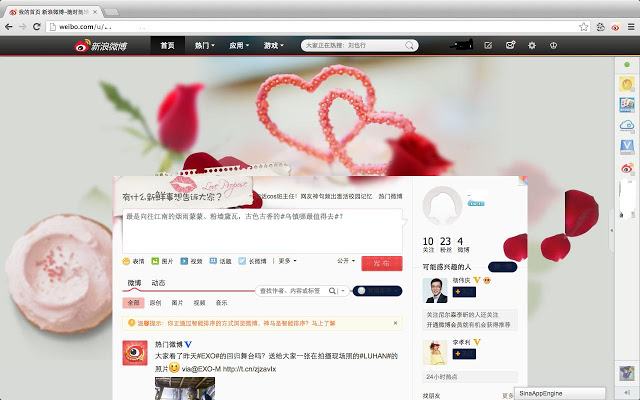Click the dark button beside 可能感兴趣的人

(x=502, y=267)
